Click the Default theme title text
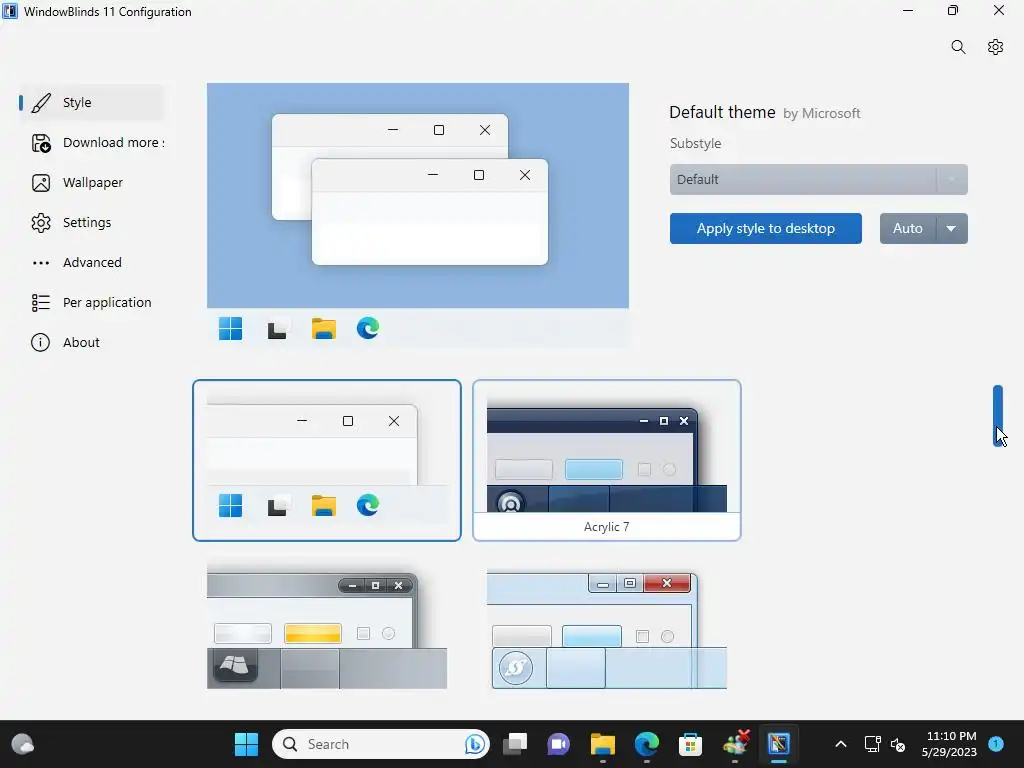 722,112
